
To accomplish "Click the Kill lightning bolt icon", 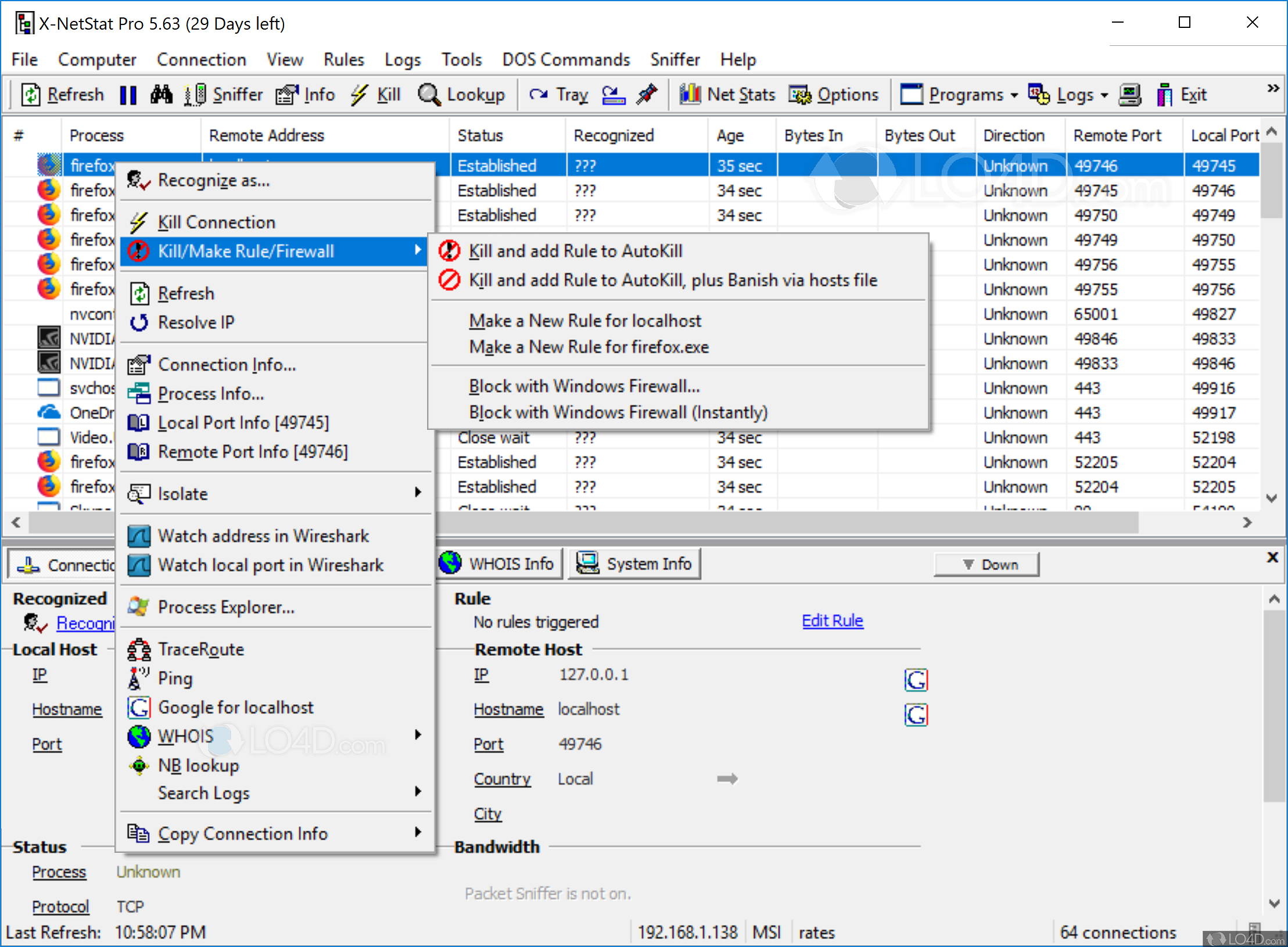I will [360, 95].
